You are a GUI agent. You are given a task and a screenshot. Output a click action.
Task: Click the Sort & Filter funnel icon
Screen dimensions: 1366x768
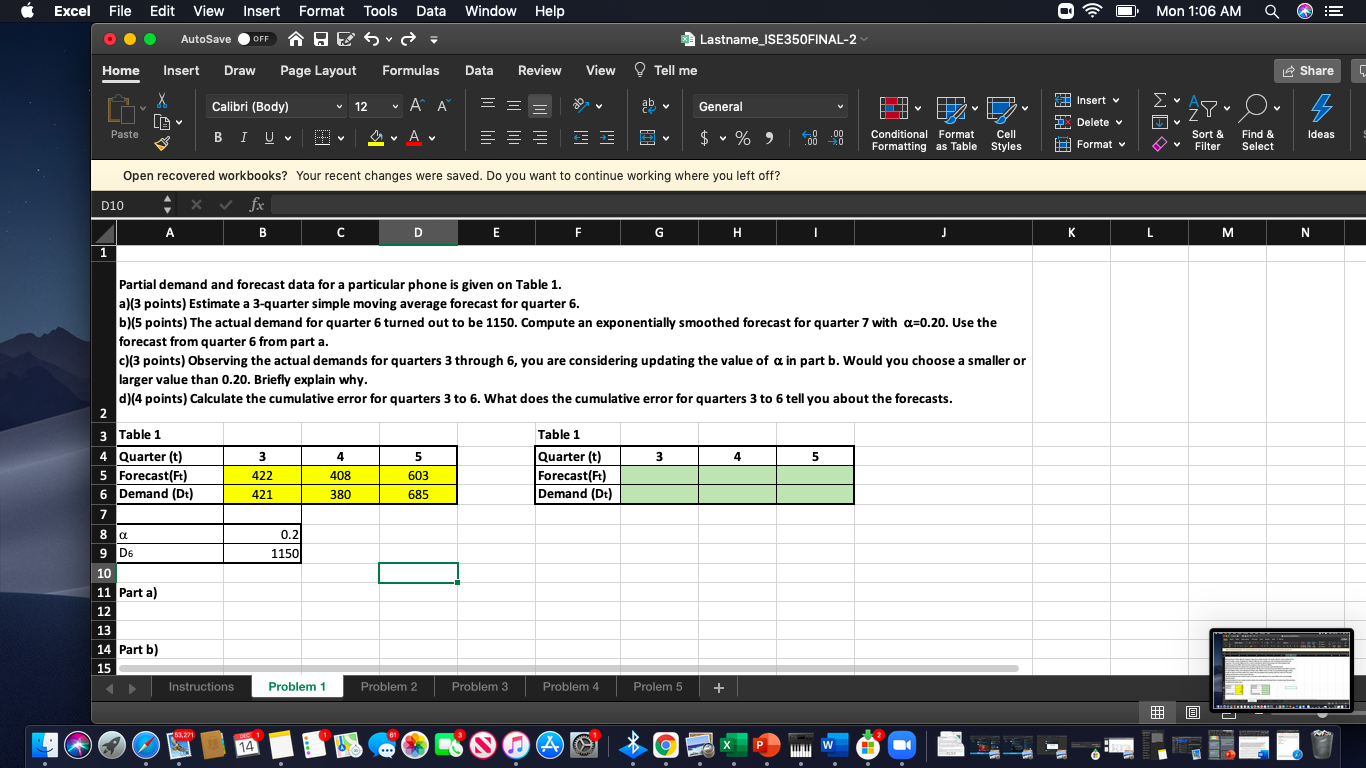(x=1207, y=107)
